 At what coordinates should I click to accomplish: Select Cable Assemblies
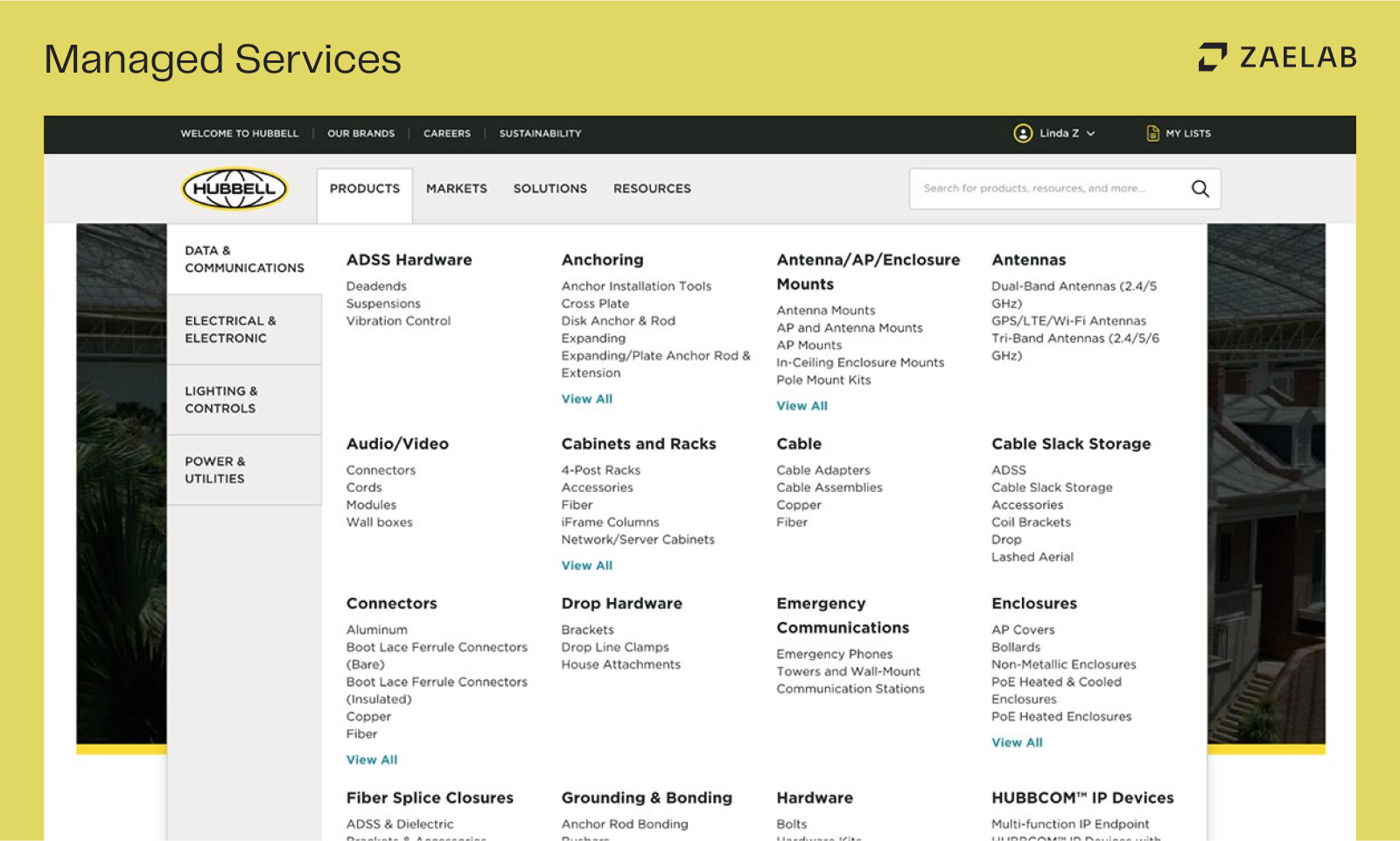coord(829,487)
